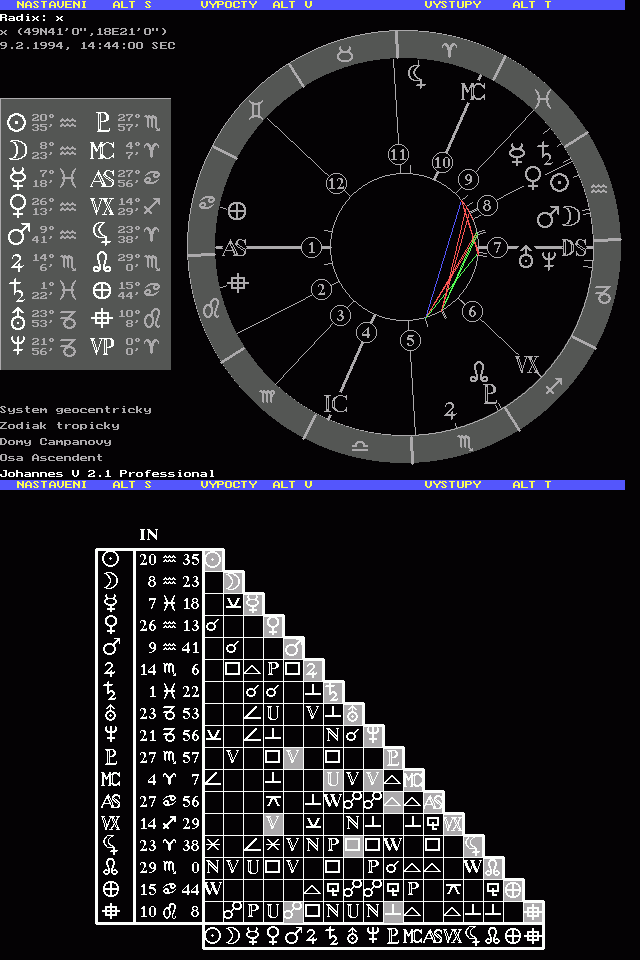
Task: Click the blue aspect line in the chart
Action: pyautogui.click(x=445, y=255)
